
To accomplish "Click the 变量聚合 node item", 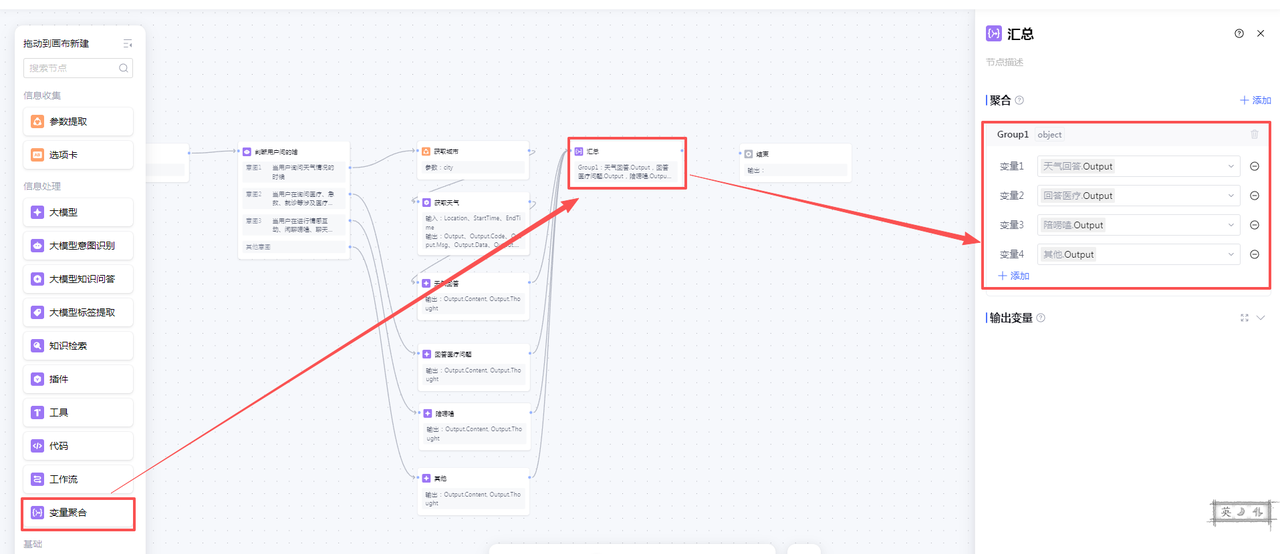I will pyautogui.click(x=79, y=513).
